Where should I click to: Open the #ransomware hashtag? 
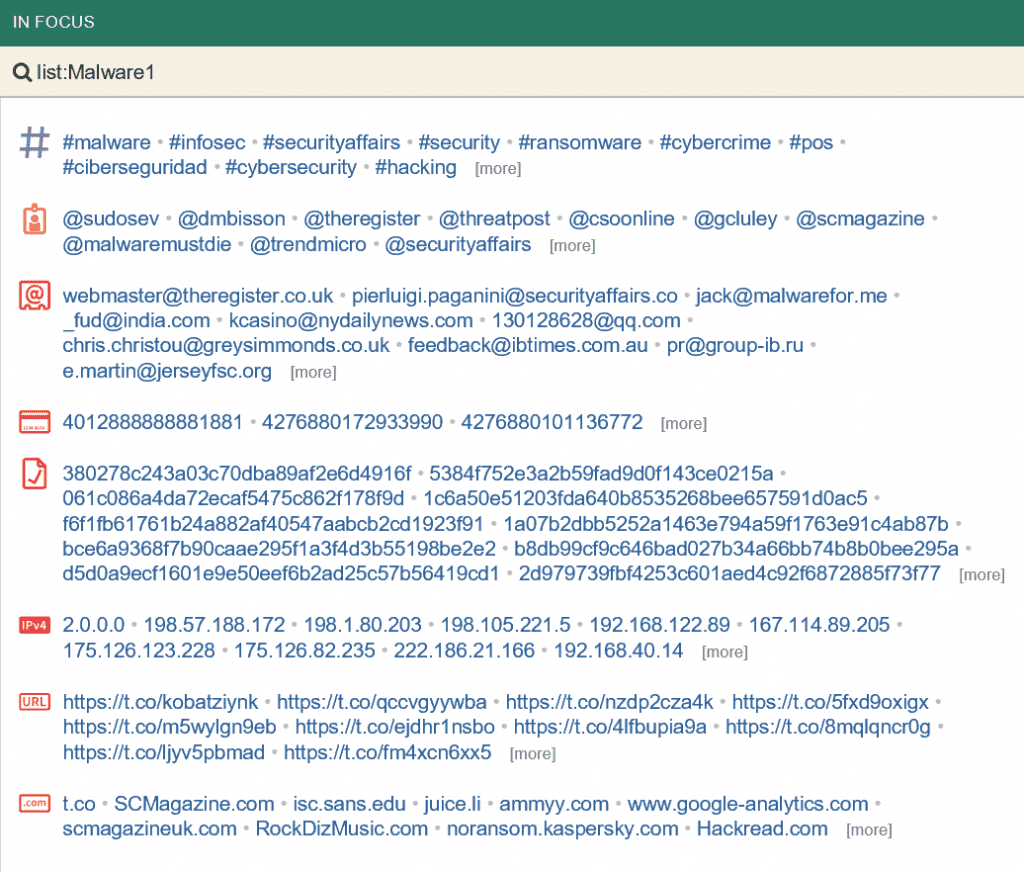[x=580, y=142]
